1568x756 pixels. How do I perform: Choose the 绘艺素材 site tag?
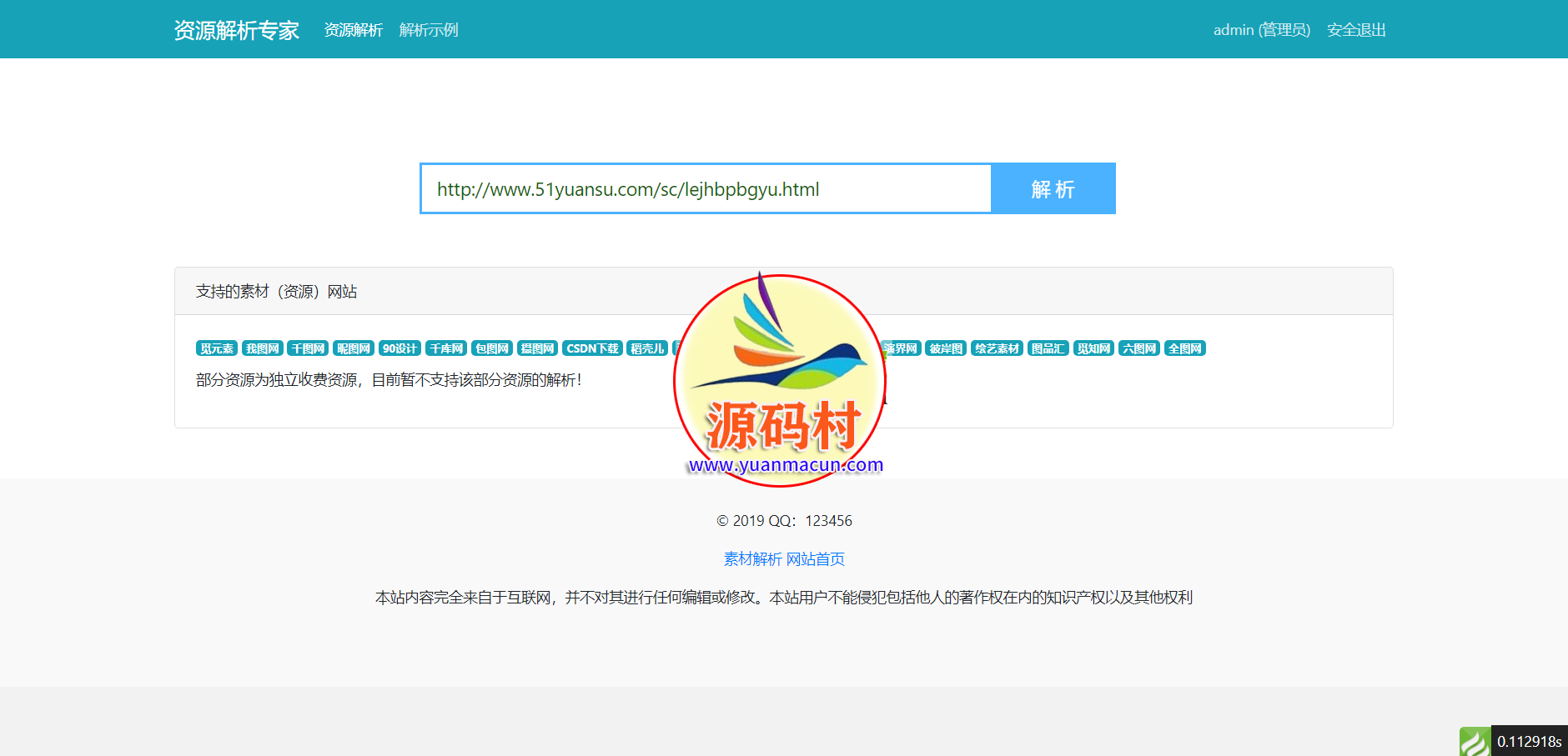pos(997,348)
